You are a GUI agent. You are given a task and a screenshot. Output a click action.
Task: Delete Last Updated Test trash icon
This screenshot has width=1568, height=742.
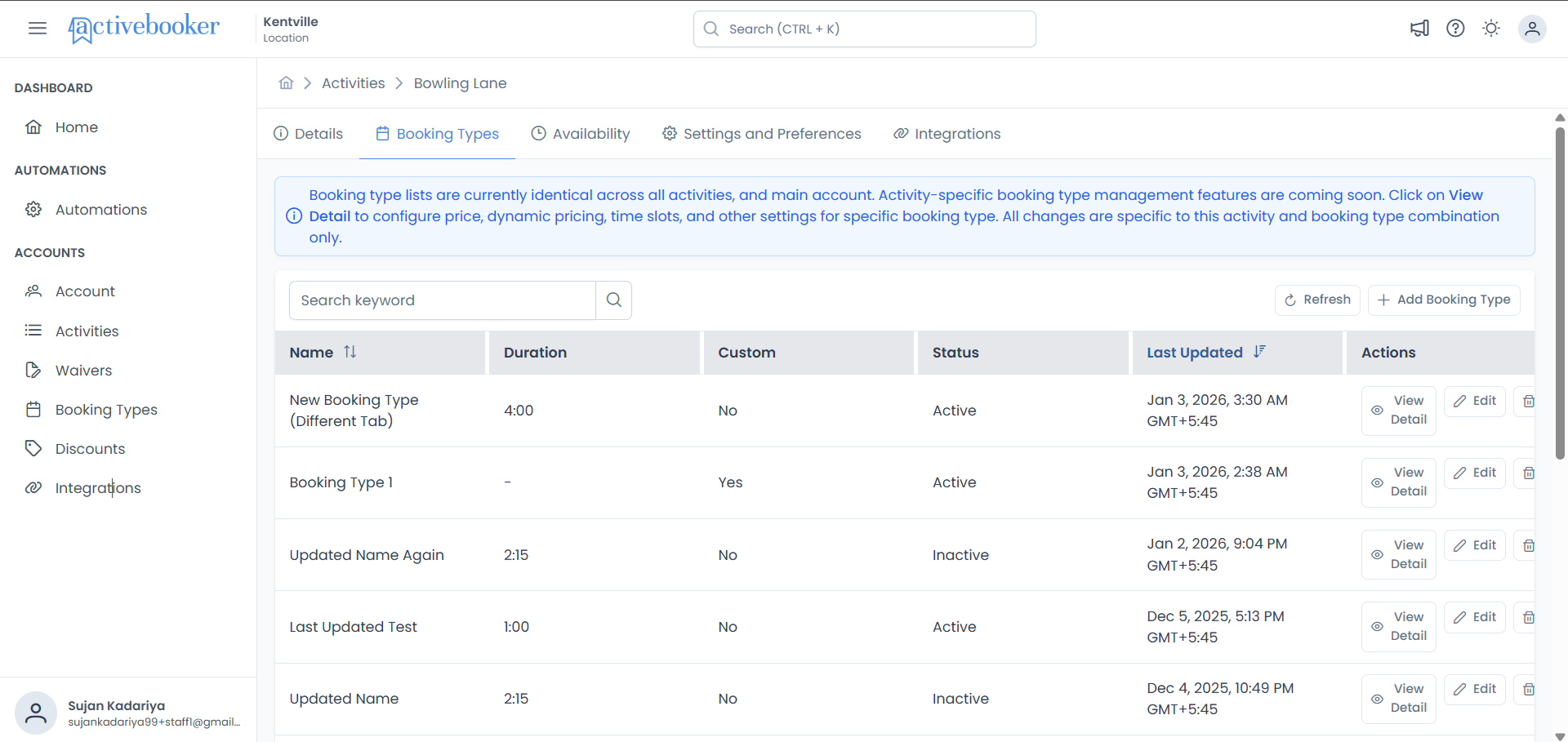[1528, 617]
